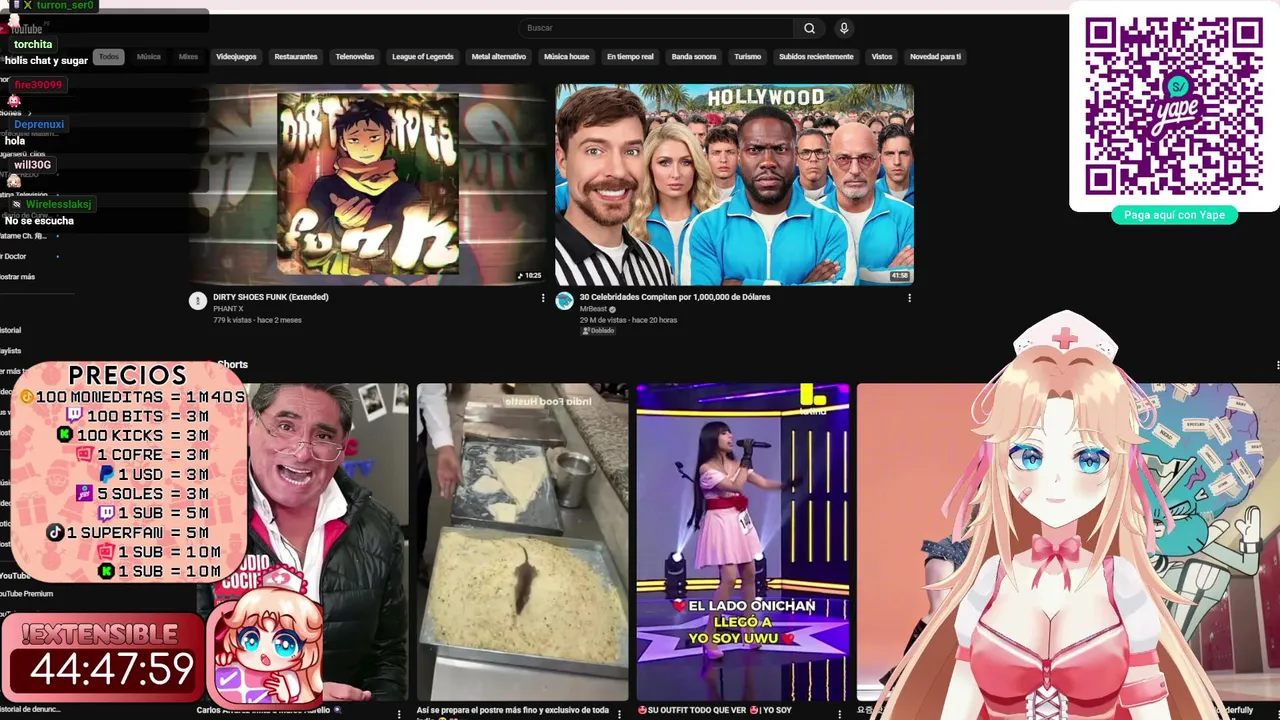Activate voice search microphone icon
The image size is (1280, 720).
pos(844,28)
